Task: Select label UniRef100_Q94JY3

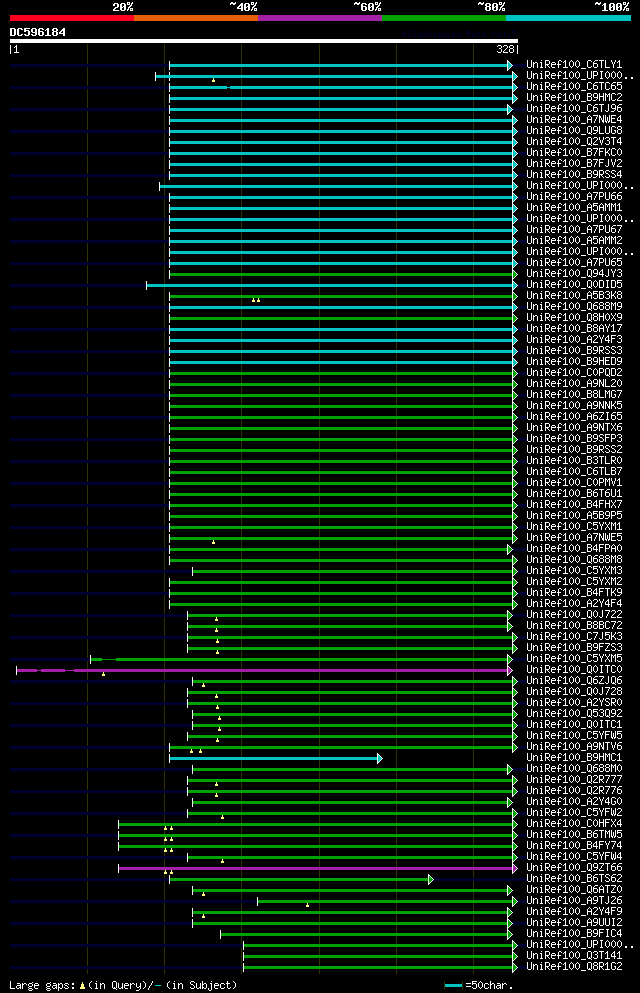Action: [574, 274]
